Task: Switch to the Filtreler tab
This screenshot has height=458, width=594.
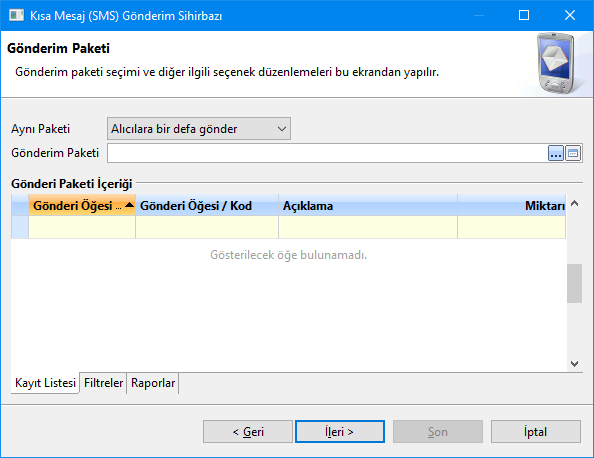Action: 103,383
